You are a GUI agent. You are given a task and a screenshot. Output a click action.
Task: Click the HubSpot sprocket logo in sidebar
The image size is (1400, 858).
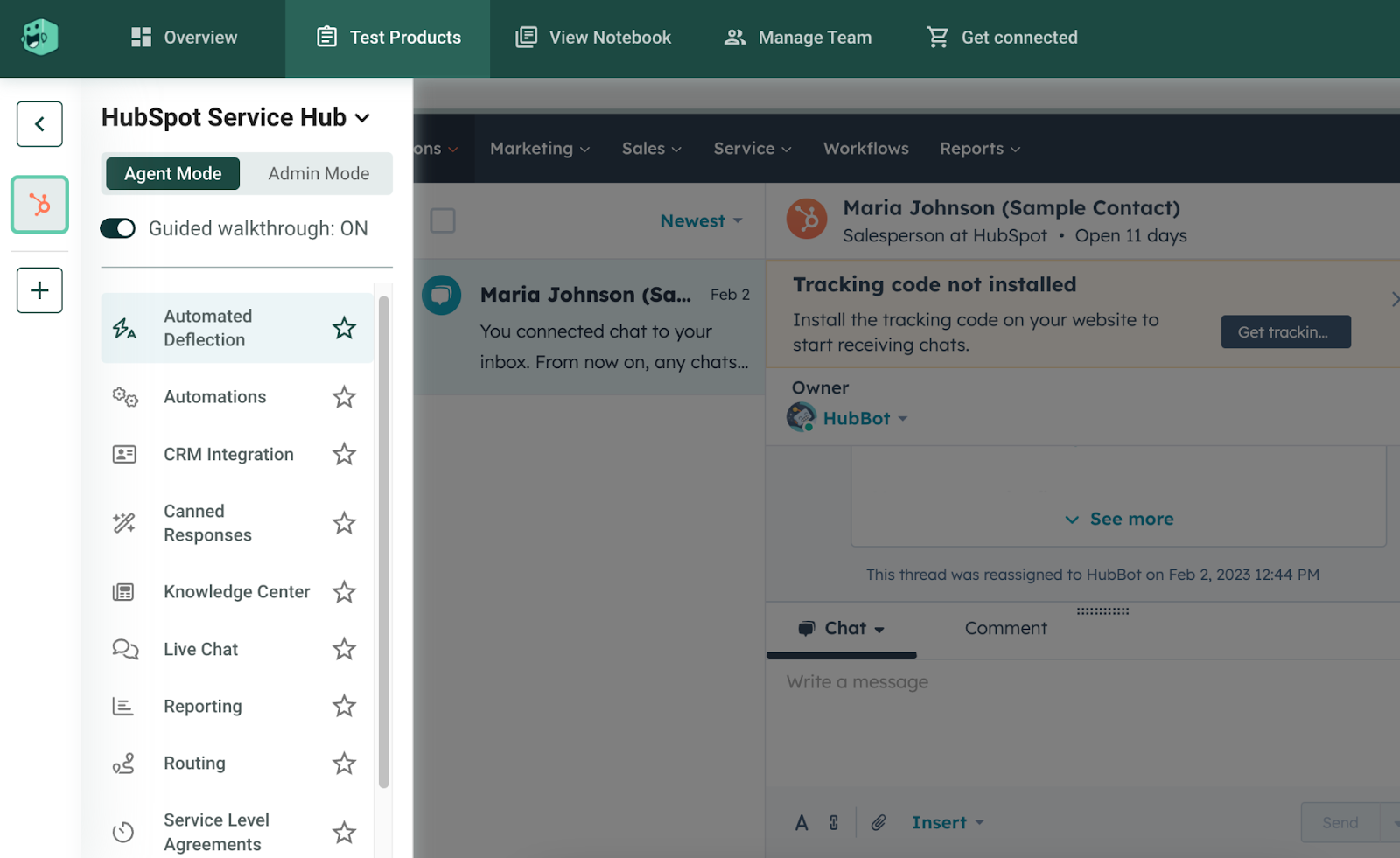39,205
